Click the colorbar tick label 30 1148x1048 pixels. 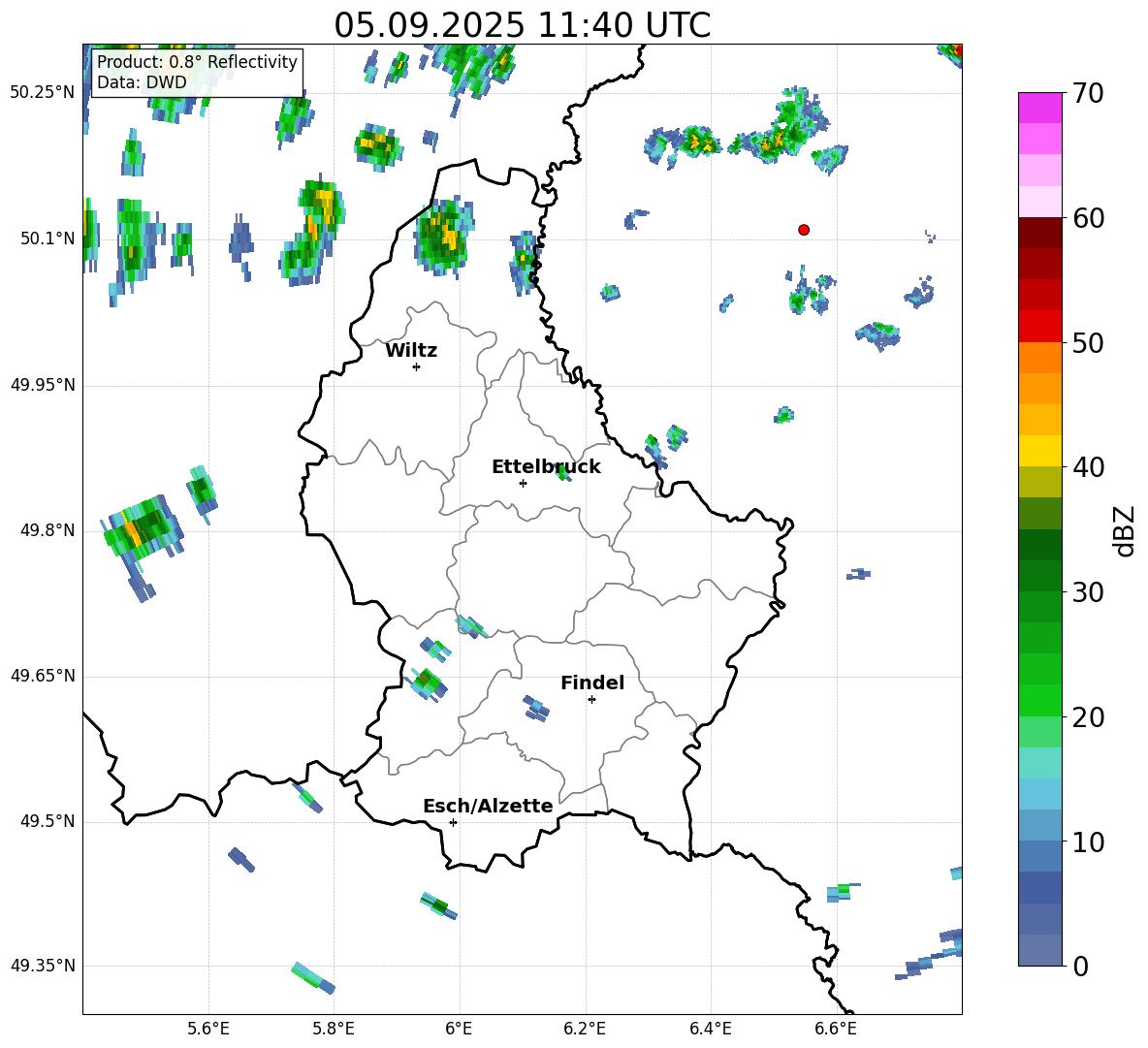1088,592
